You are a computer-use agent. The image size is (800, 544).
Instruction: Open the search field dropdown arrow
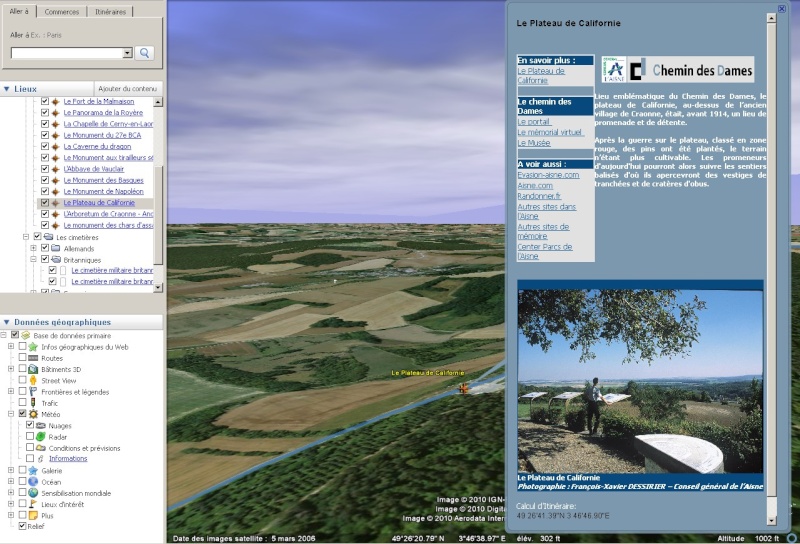click(128, 53)
